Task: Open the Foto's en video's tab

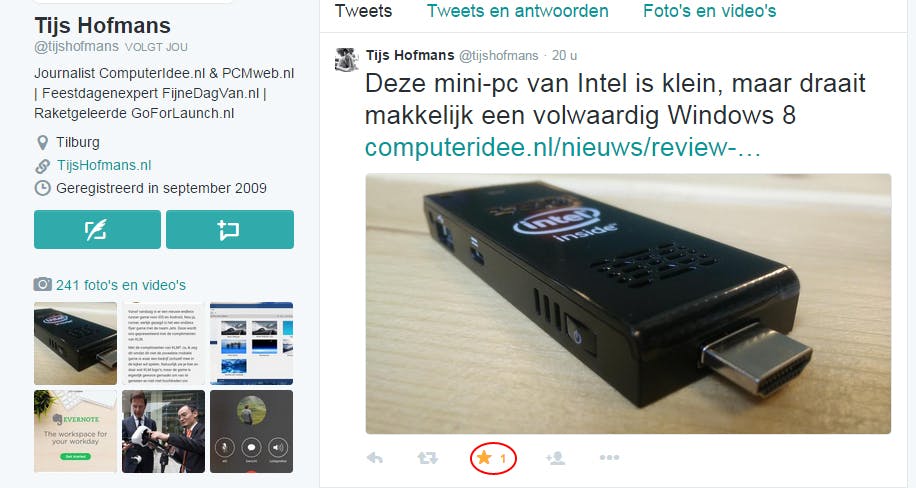Action: tap(710, 11)
